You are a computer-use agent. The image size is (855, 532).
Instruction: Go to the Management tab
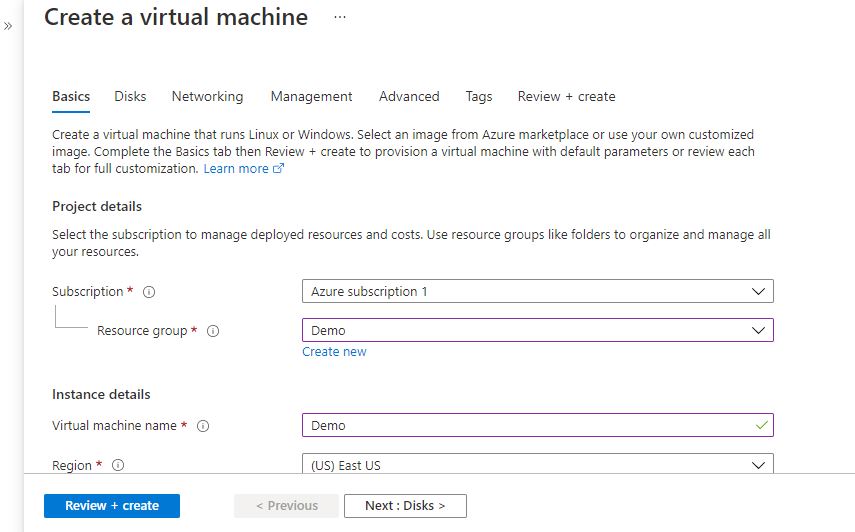point(311,97)
